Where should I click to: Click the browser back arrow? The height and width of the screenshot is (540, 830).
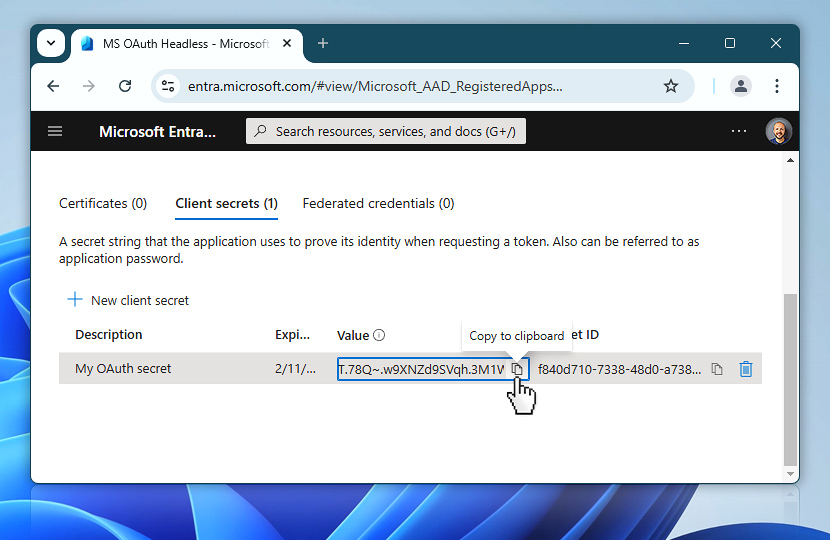53,86
